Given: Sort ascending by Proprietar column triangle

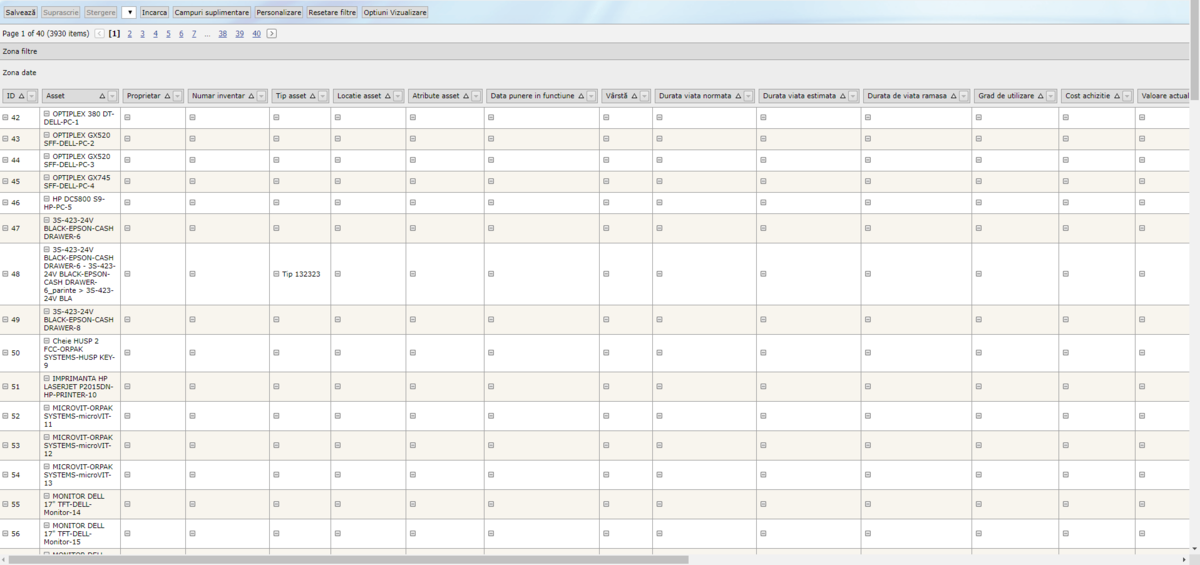Looking at the screenshot, I should pos(167,96).
